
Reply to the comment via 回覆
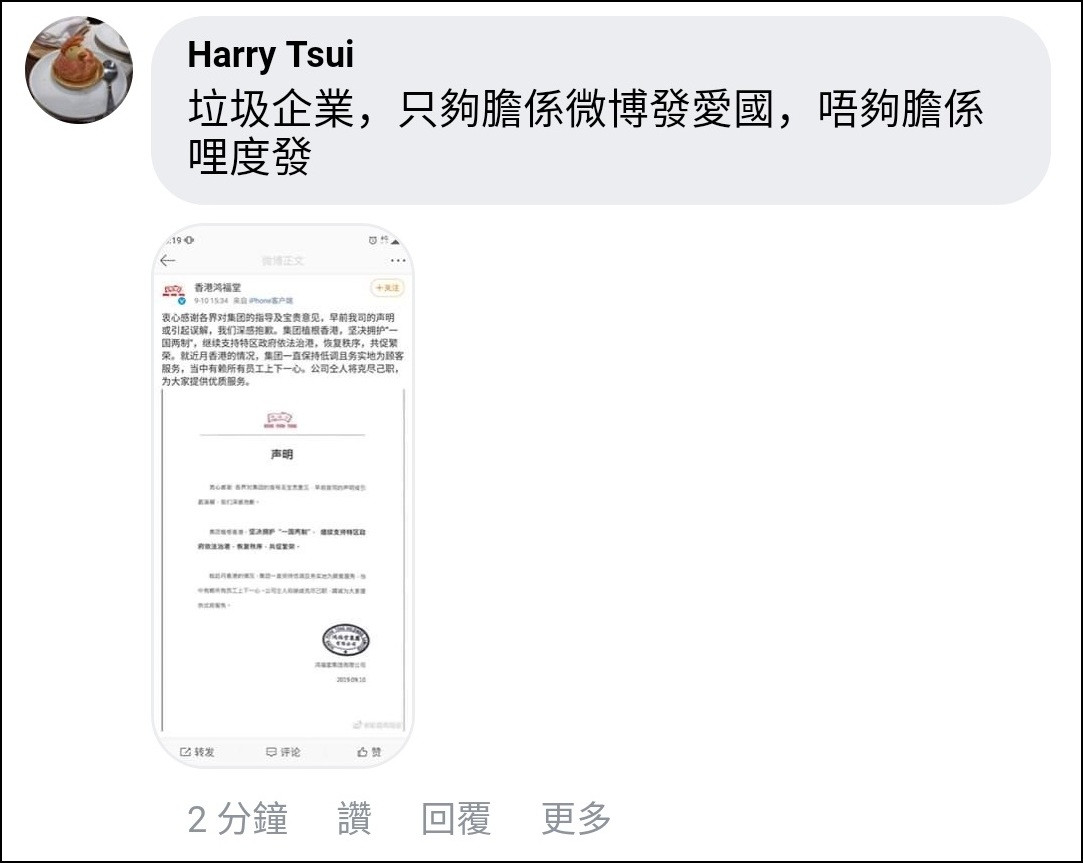[456, 818]
